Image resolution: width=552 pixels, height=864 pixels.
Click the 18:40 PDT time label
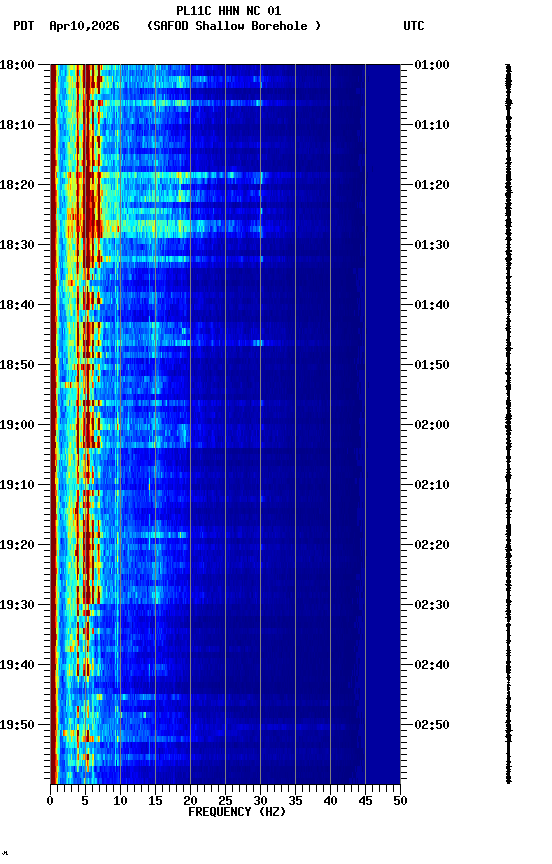point(17,305)
